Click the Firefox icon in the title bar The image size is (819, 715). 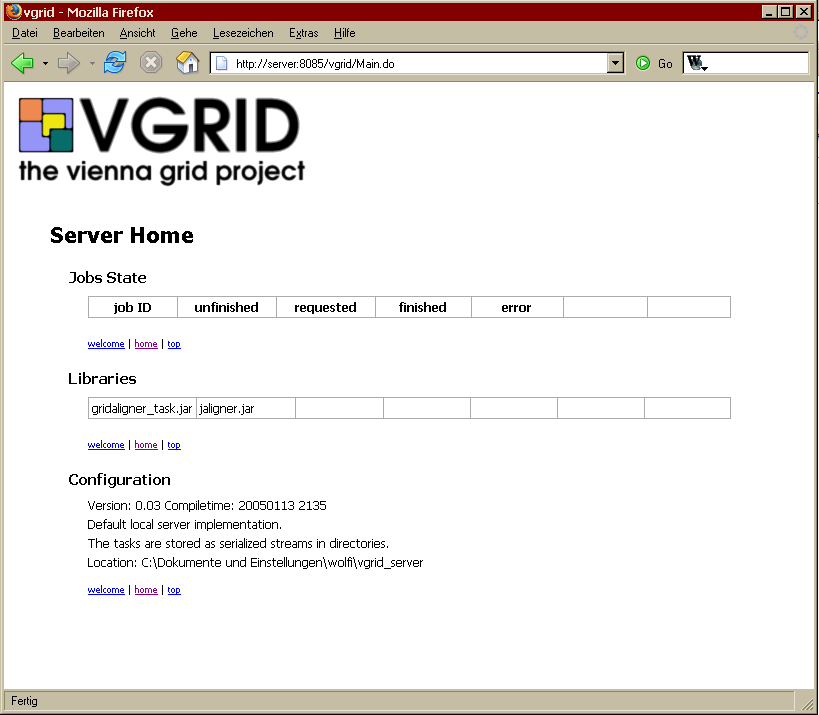tap(14, 11)
